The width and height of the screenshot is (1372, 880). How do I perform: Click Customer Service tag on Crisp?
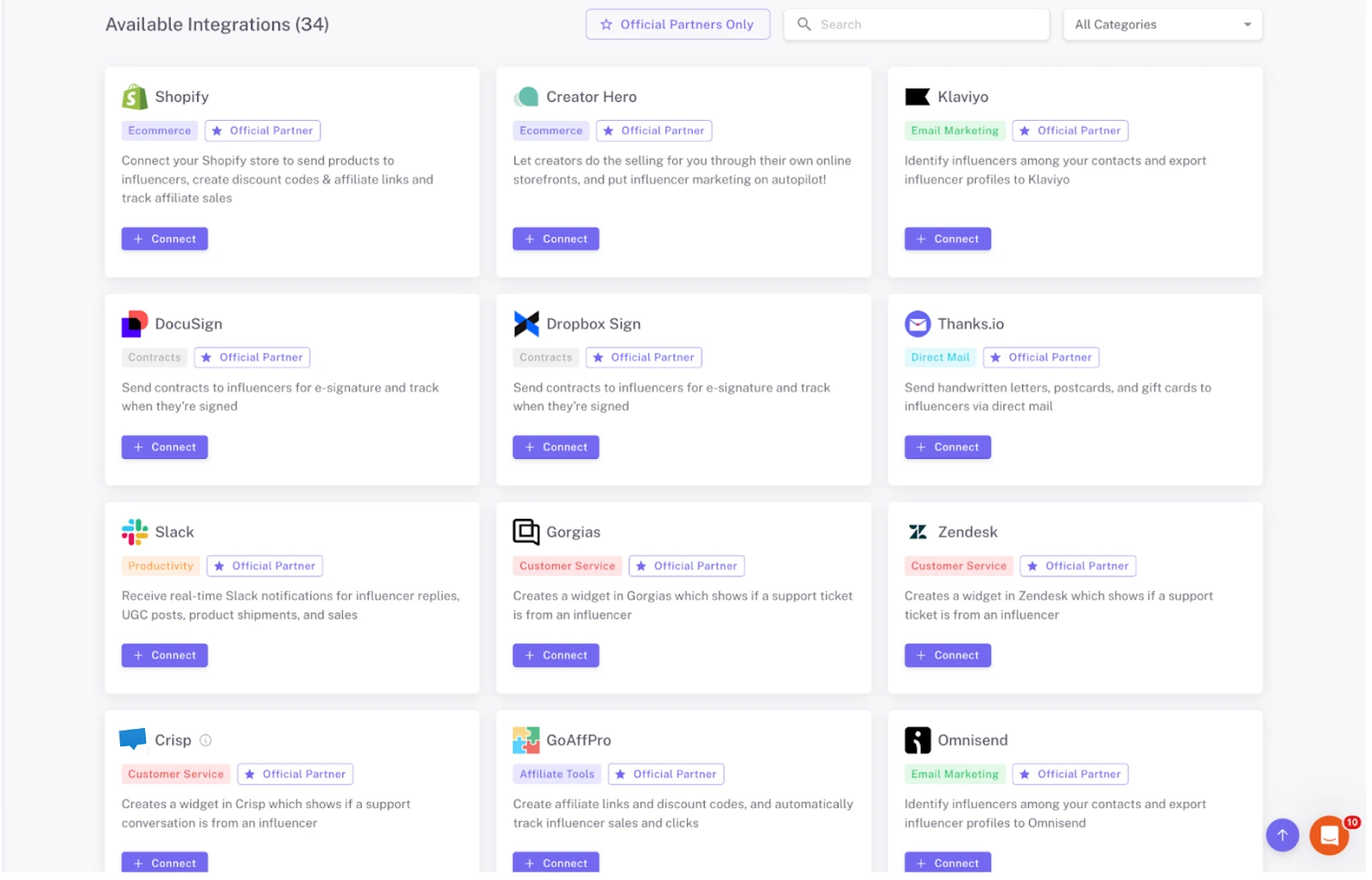(x=176, y=775)
